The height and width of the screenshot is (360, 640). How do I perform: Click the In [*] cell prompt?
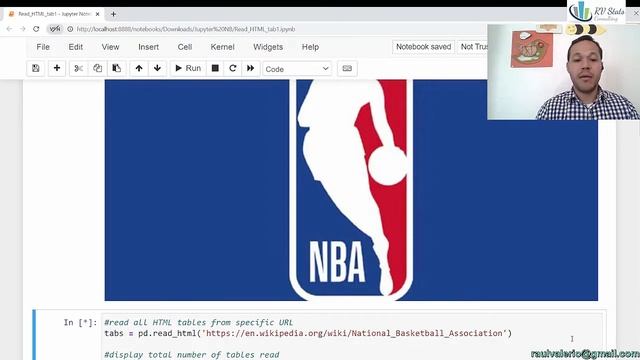(80, 322)
